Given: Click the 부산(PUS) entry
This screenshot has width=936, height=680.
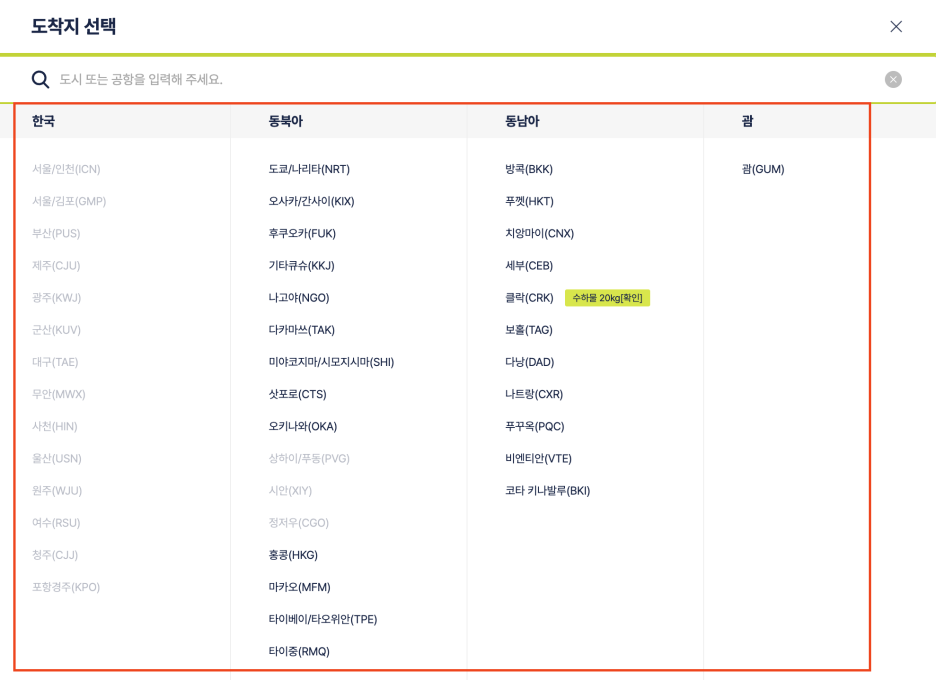Looking at the screenshot, I should pyautogui.click(x=56, y=233).
